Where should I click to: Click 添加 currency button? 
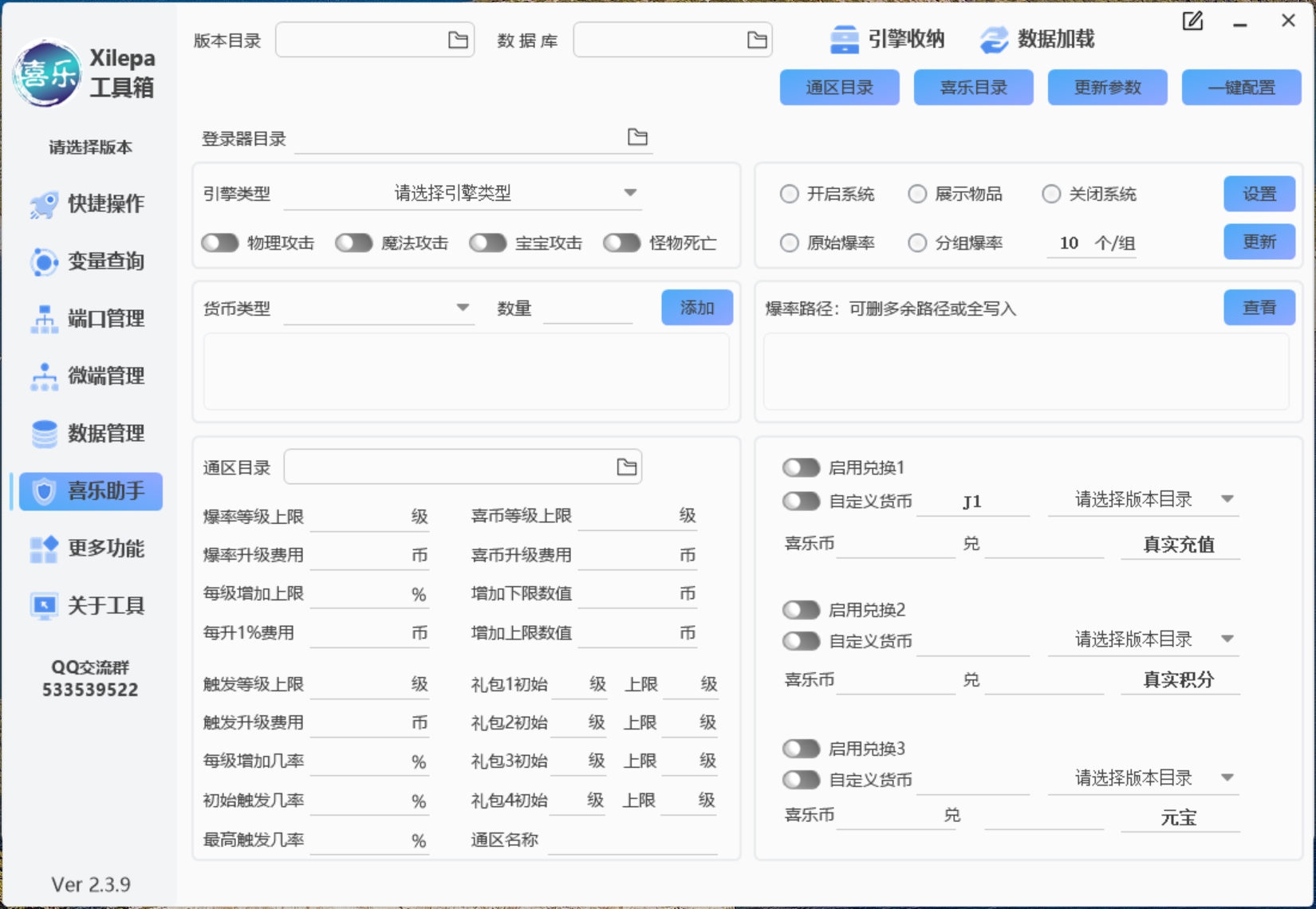click(697, 308)
